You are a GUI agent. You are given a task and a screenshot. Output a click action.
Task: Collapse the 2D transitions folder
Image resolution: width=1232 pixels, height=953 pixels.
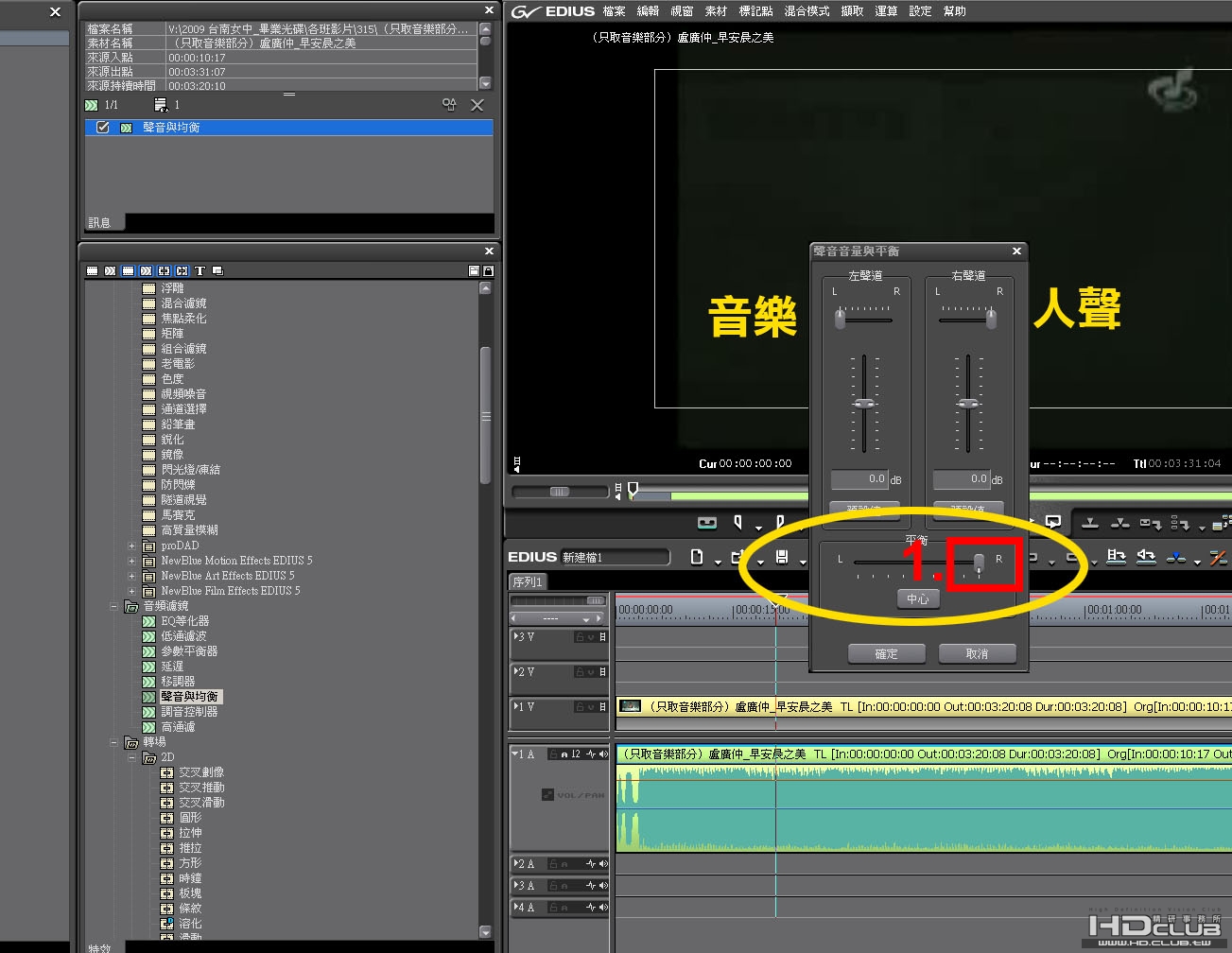click(x=131, y=757)
